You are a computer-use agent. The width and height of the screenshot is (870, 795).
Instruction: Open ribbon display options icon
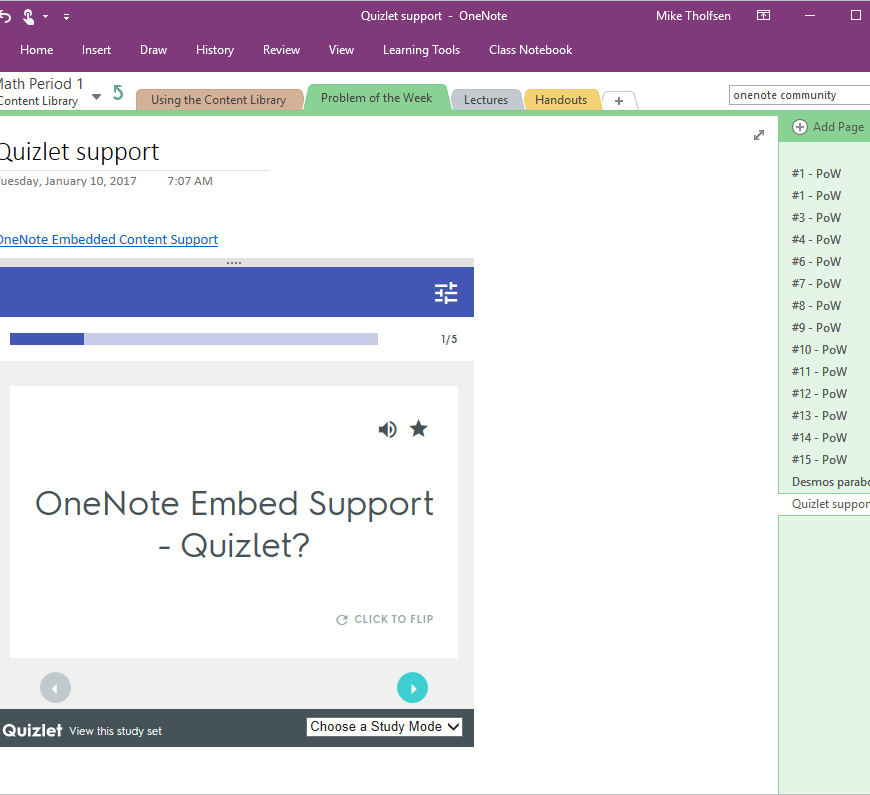tap(763, 16)
